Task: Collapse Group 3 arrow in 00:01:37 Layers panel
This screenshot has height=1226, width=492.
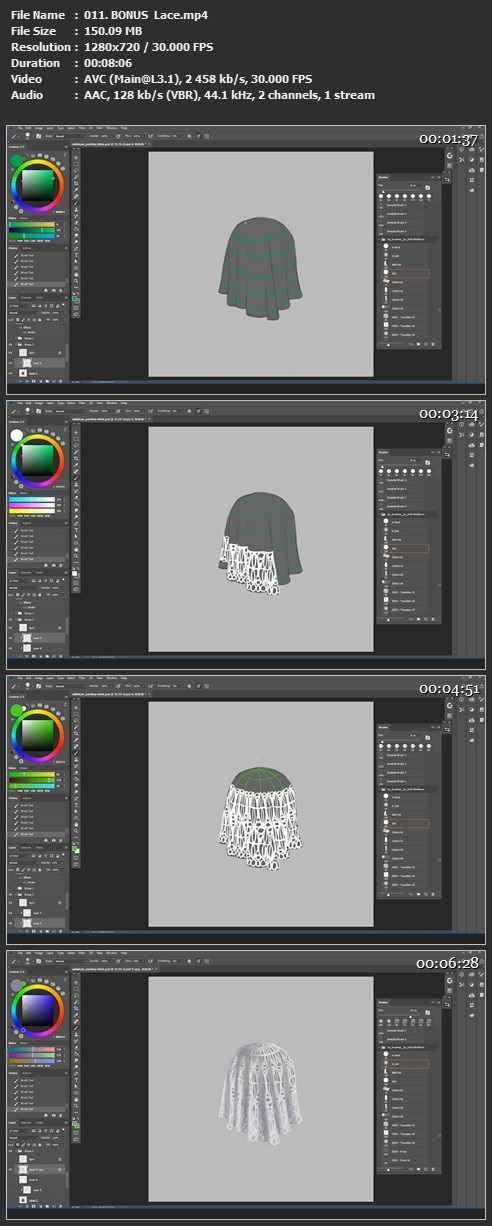Action: 15,345
